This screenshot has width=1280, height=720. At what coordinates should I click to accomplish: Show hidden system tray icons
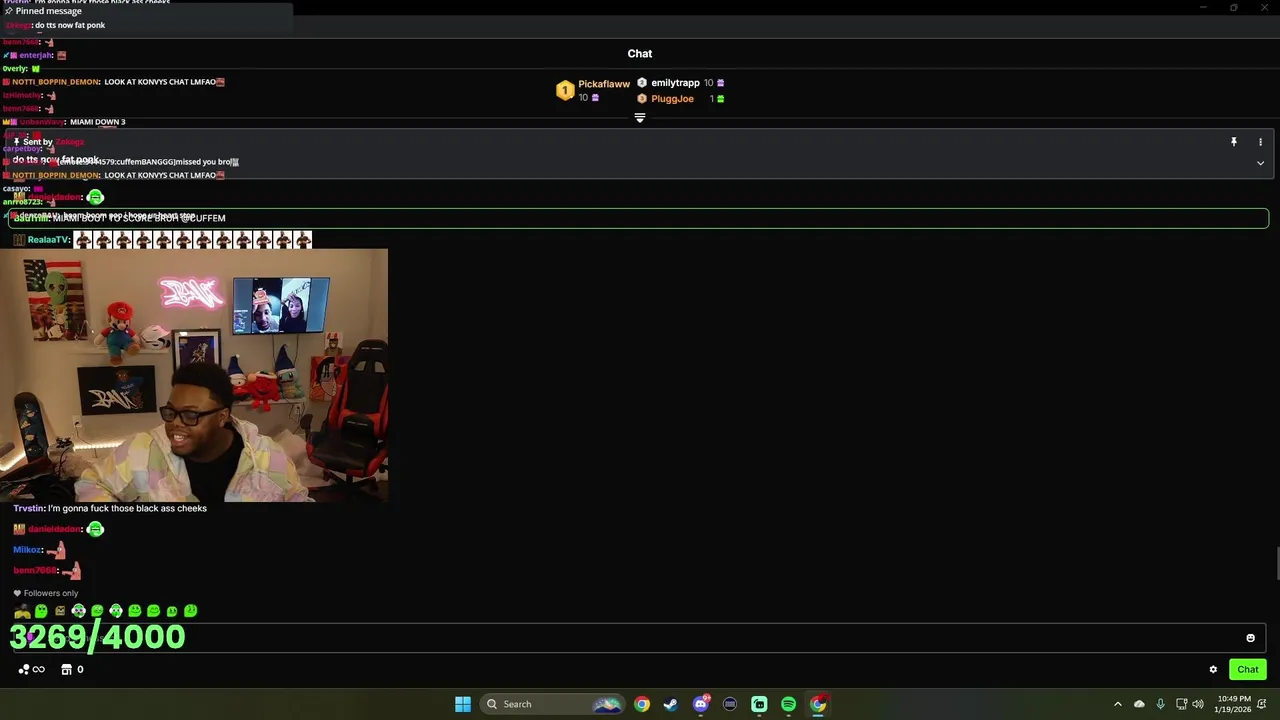[1118, 704]
